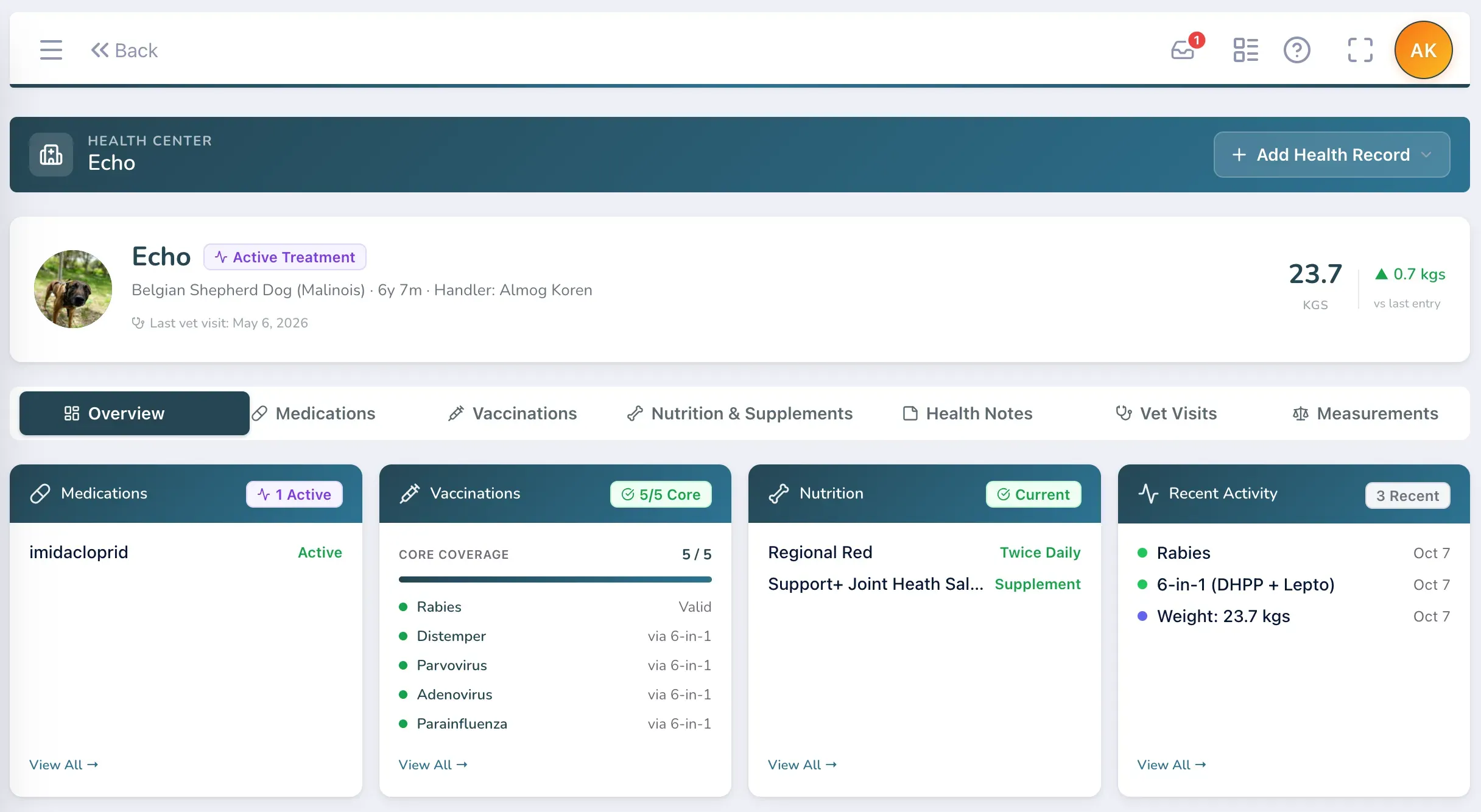Click the Health Center hospital icon
The height and width of the screenshot is (812, 1481).
click(x=51, y=155)
